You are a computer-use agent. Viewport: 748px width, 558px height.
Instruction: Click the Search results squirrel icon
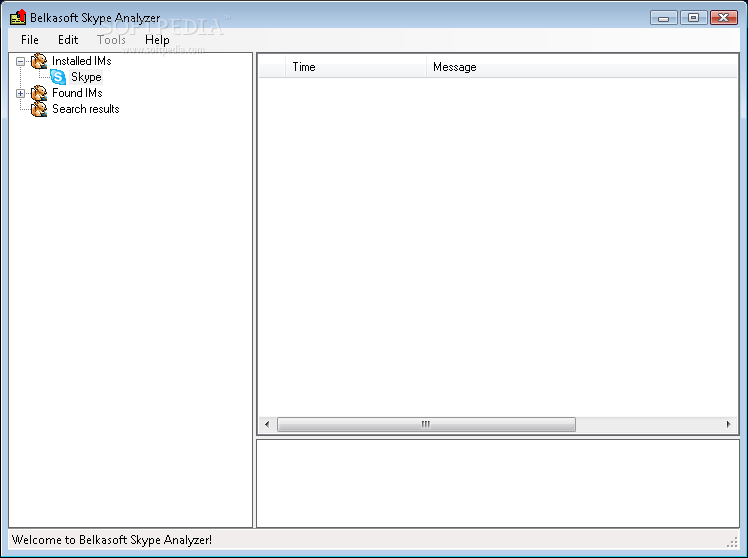[x=39, y=109]
